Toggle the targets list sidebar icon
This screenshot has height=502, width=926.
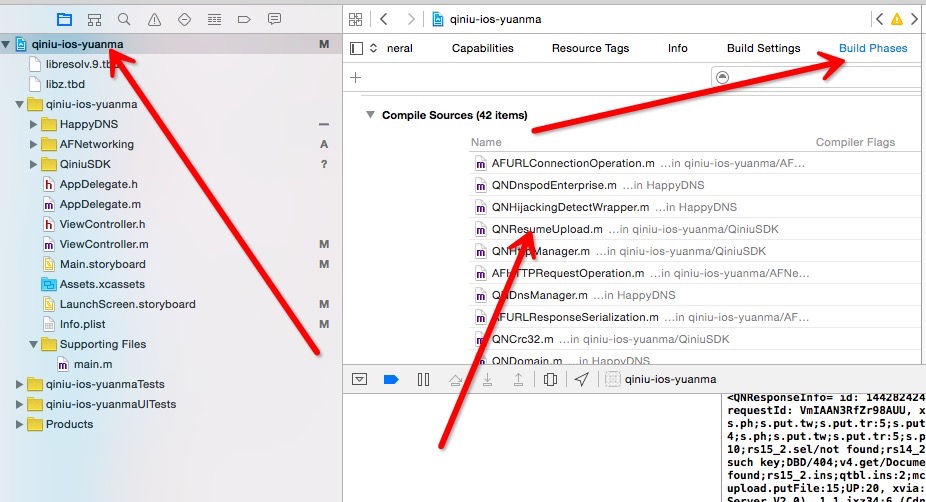pyautogui.click(x=356, y=48)
